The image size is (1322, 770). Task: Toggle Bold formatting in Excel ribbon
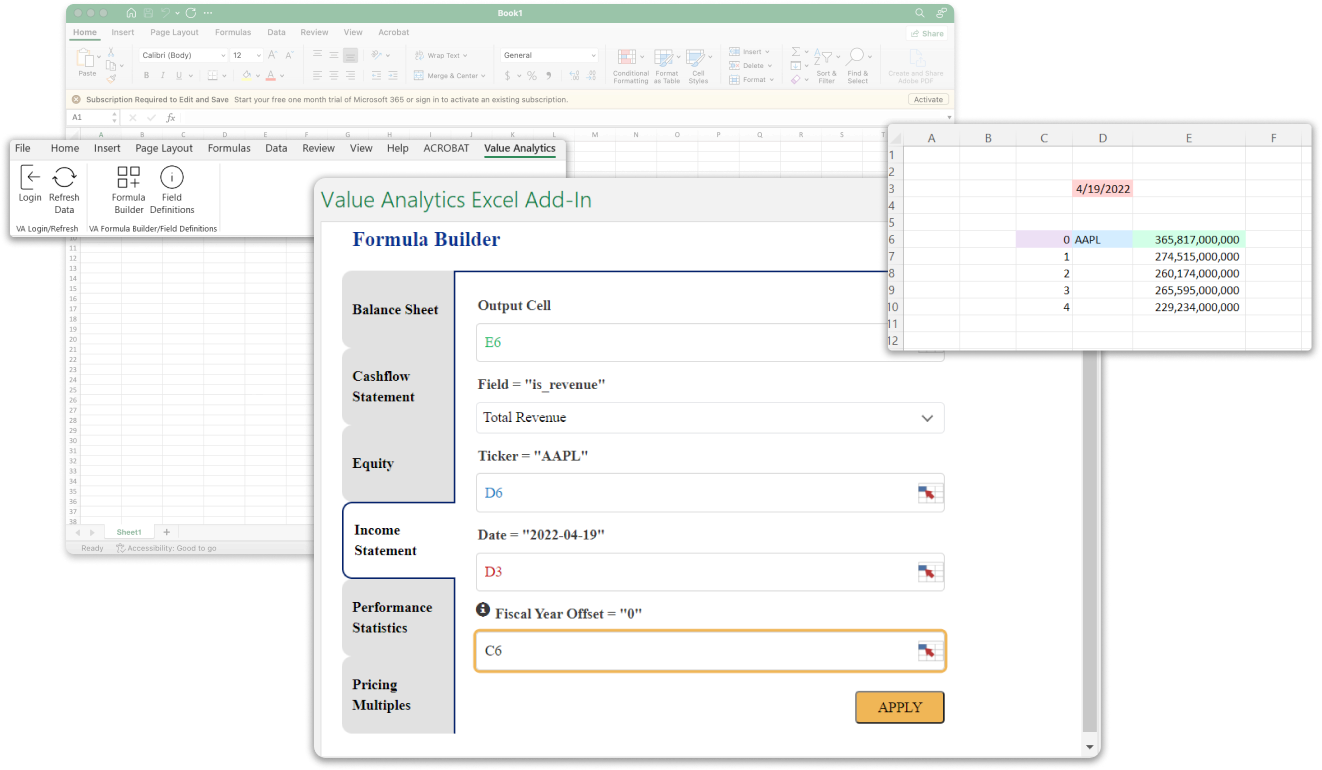pos(146,75)
